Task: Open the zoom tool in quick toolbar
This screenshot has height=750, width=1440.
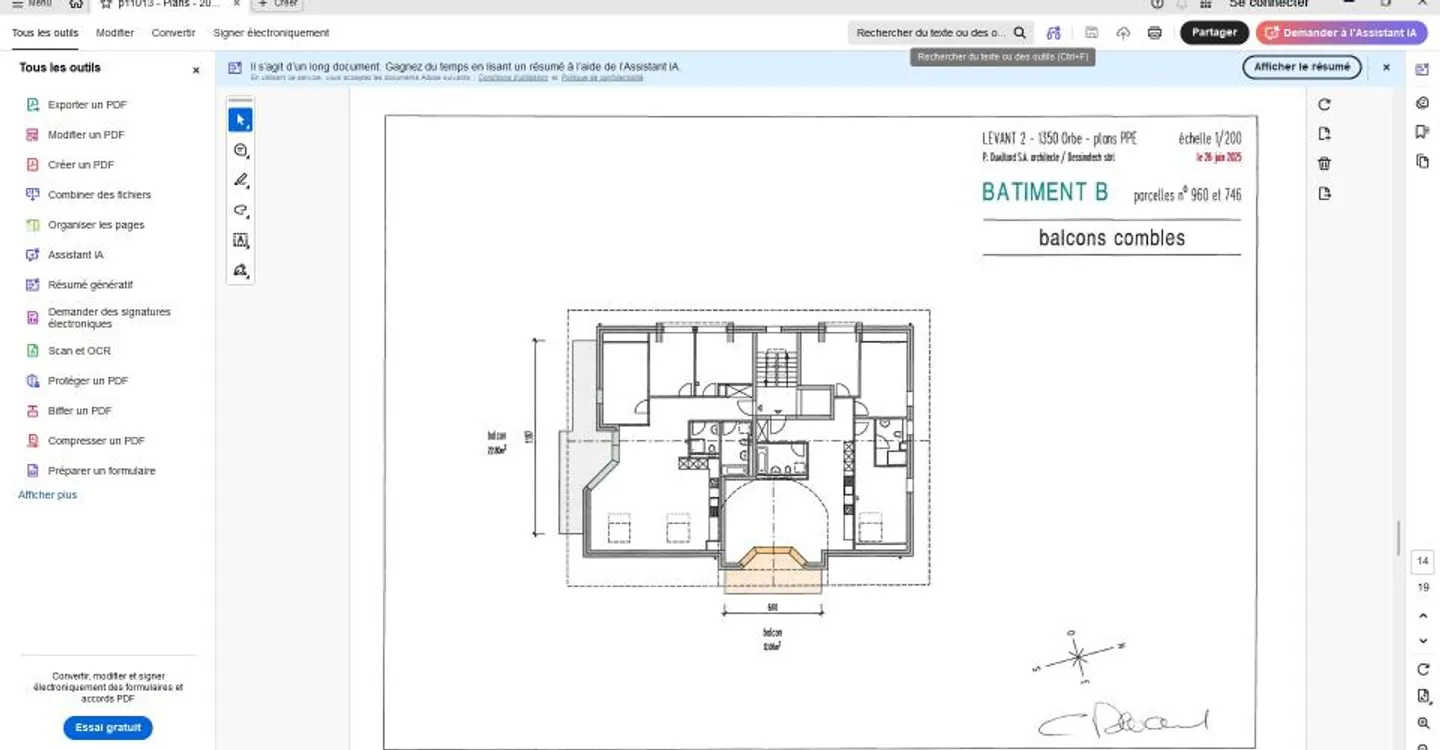Action: click(x=240, y=151)
